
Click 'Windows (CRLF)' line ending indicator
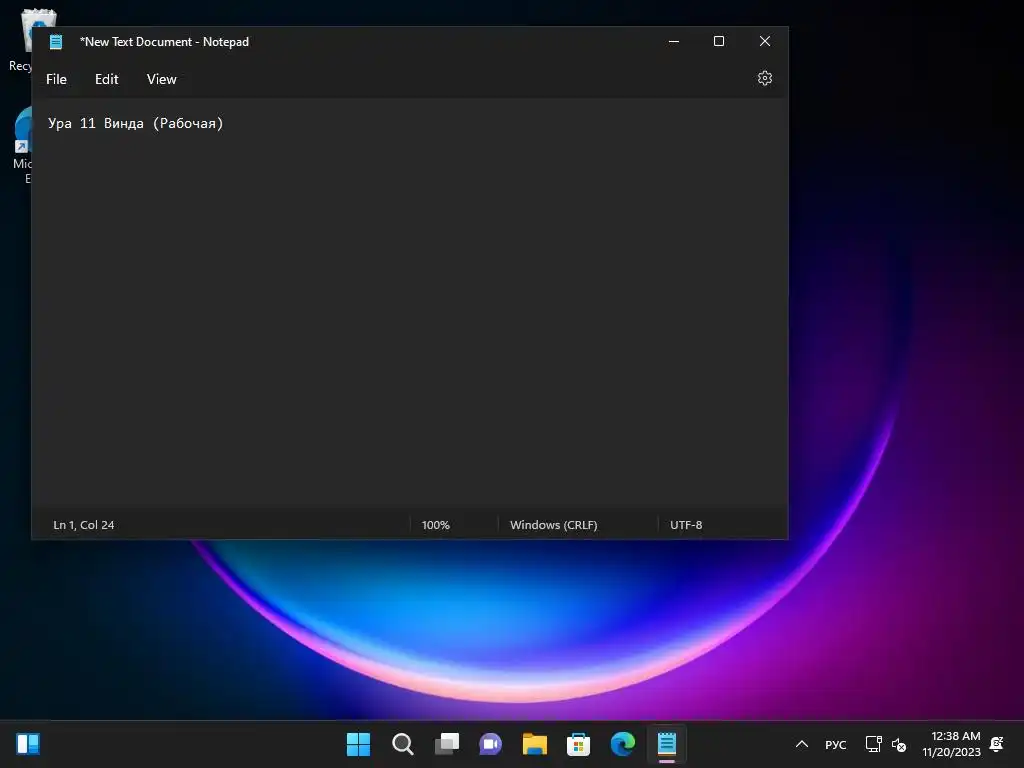pyautogui.click(x=554, y=525)
